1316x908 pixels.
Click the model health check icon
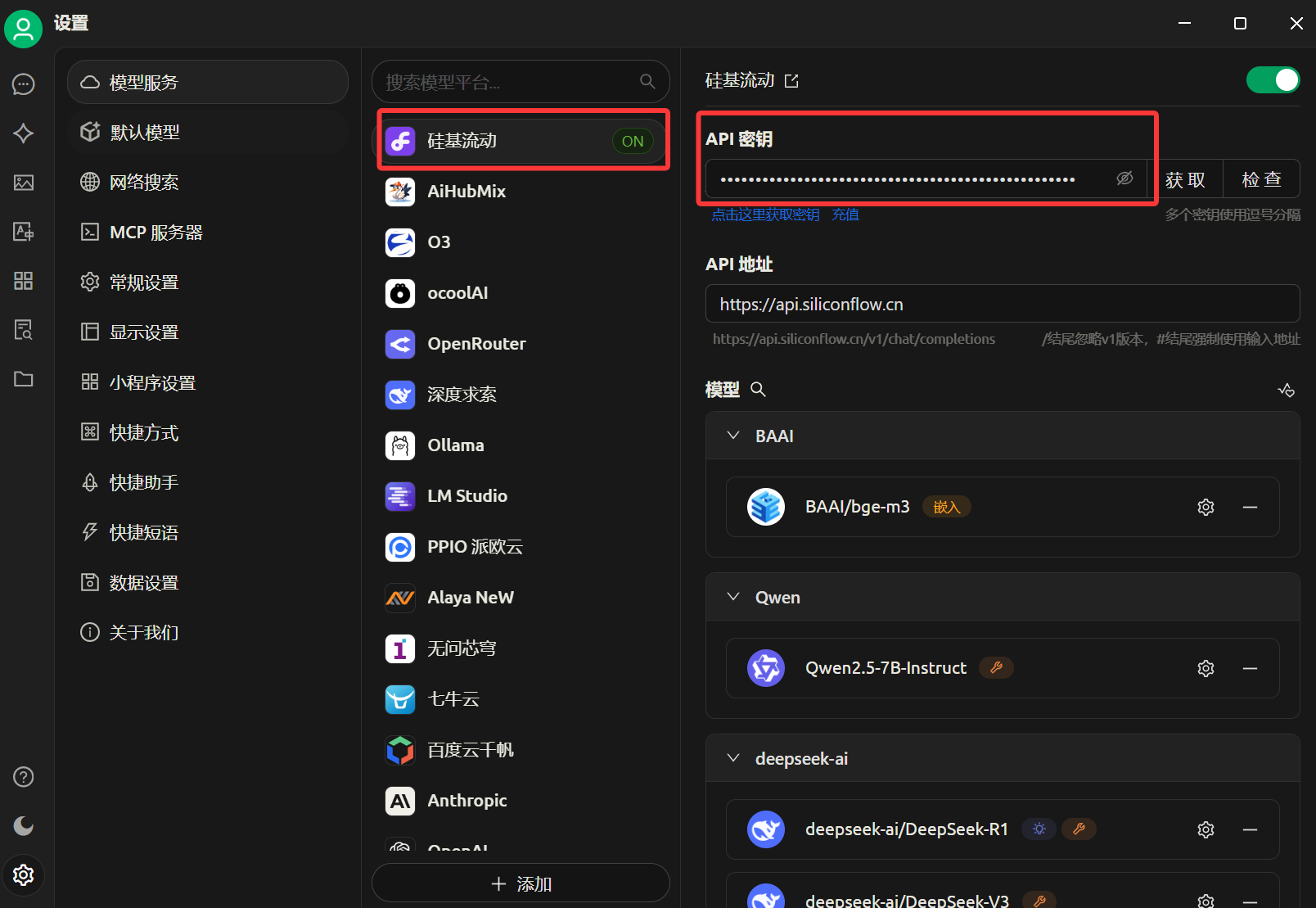click(x=1287, y=390)
